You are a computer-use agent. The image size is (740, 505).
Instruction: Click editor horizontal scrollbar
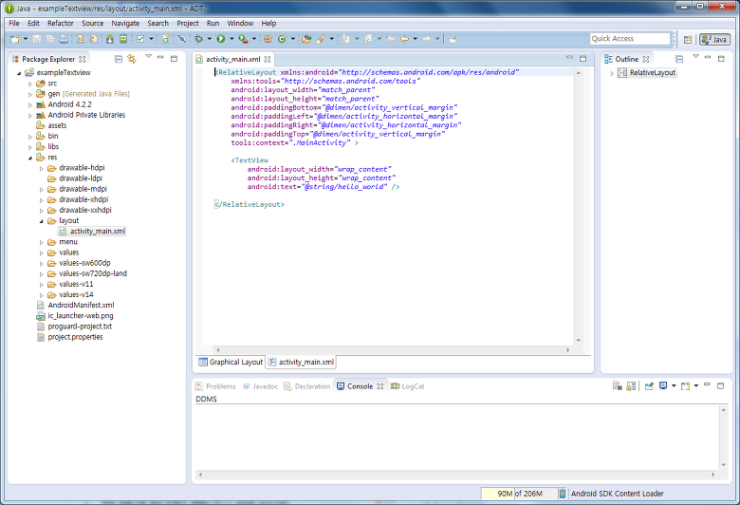point(392,350)
